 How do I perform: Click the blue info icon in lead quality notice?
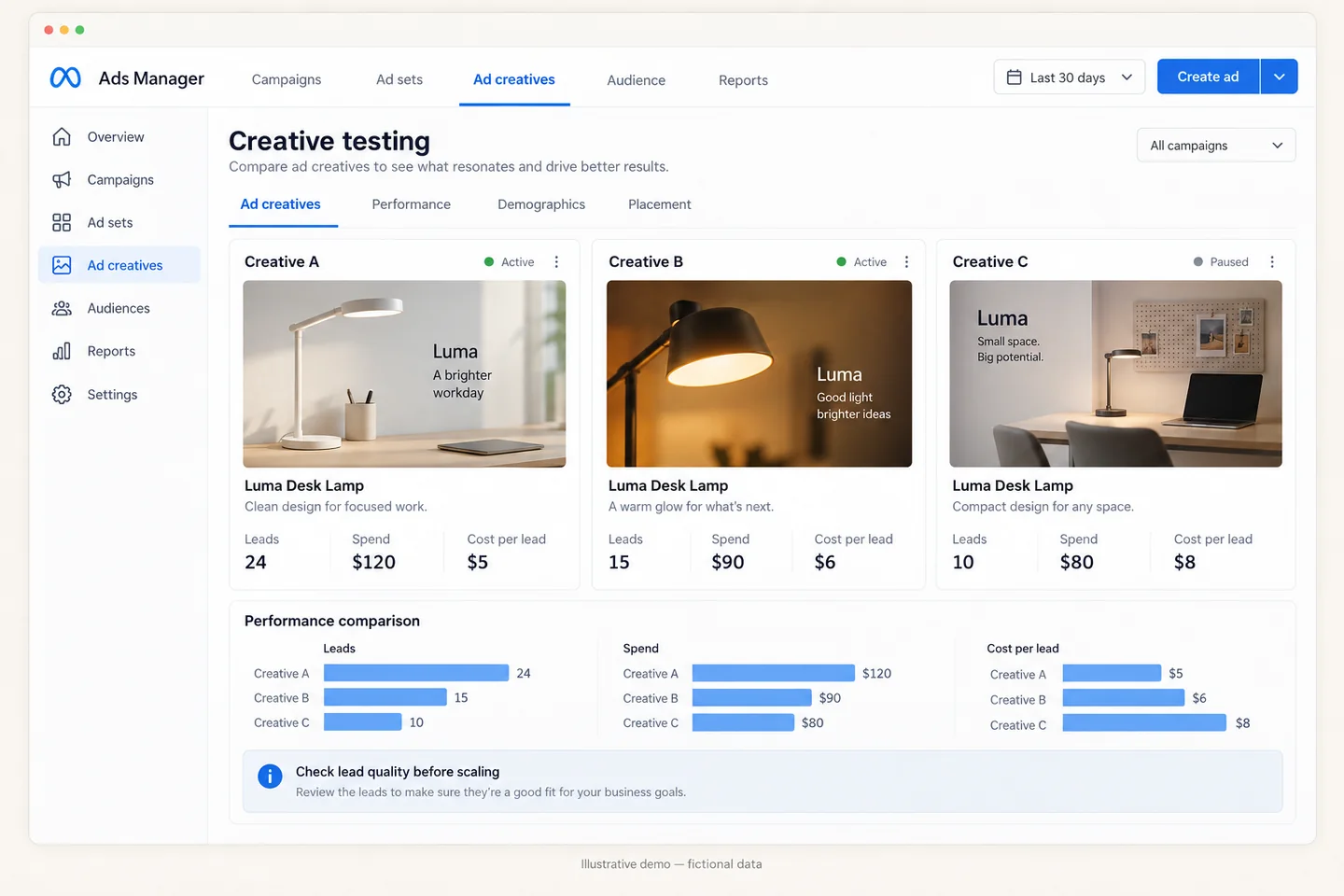coord(270,777)
